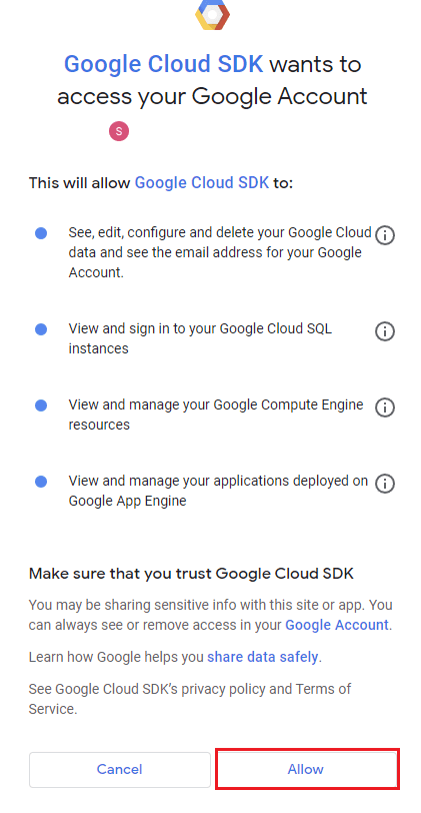Click the 'View and sign in to Cloud SQL' text
This screenshot has height=813, width=421.
(200, 338)
